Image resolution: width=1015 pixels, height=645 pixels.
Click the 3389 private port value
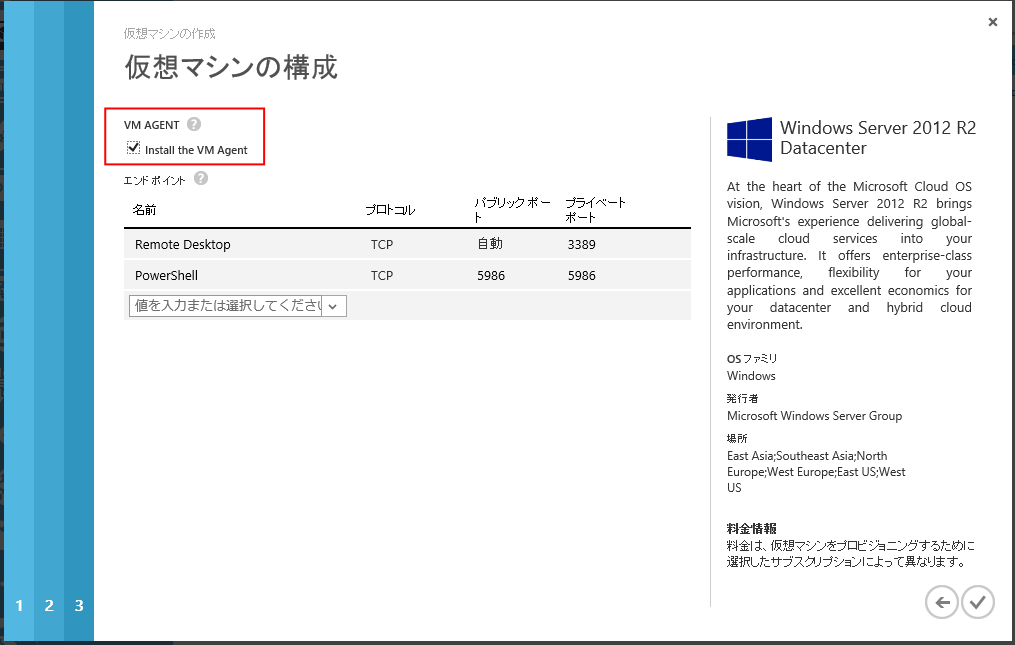point(581,244)
